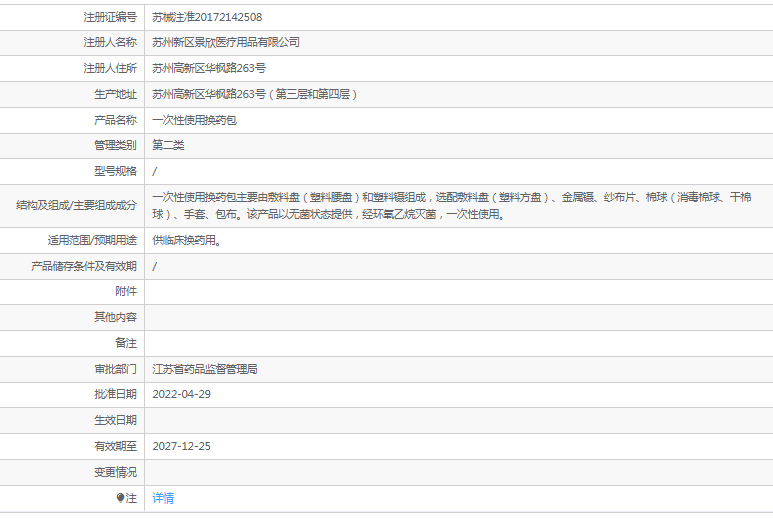This screenshot has height=521, width=773.
Task: Select management category value 第二类
Action: tap(168, 145)
